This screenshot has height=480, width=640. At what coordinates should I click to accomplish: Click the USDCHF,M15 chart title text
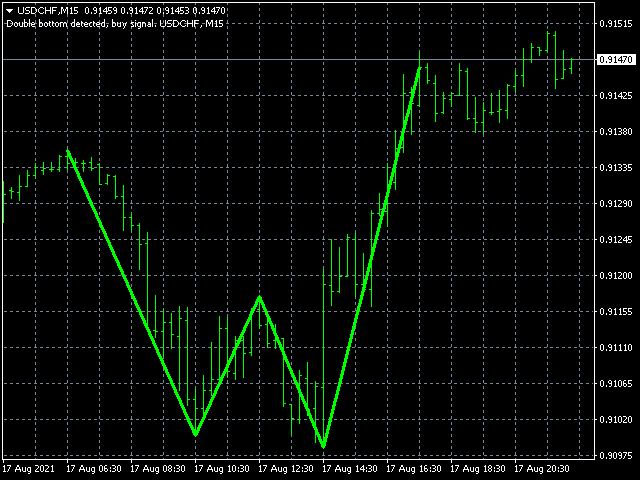(x=48, y=11)
